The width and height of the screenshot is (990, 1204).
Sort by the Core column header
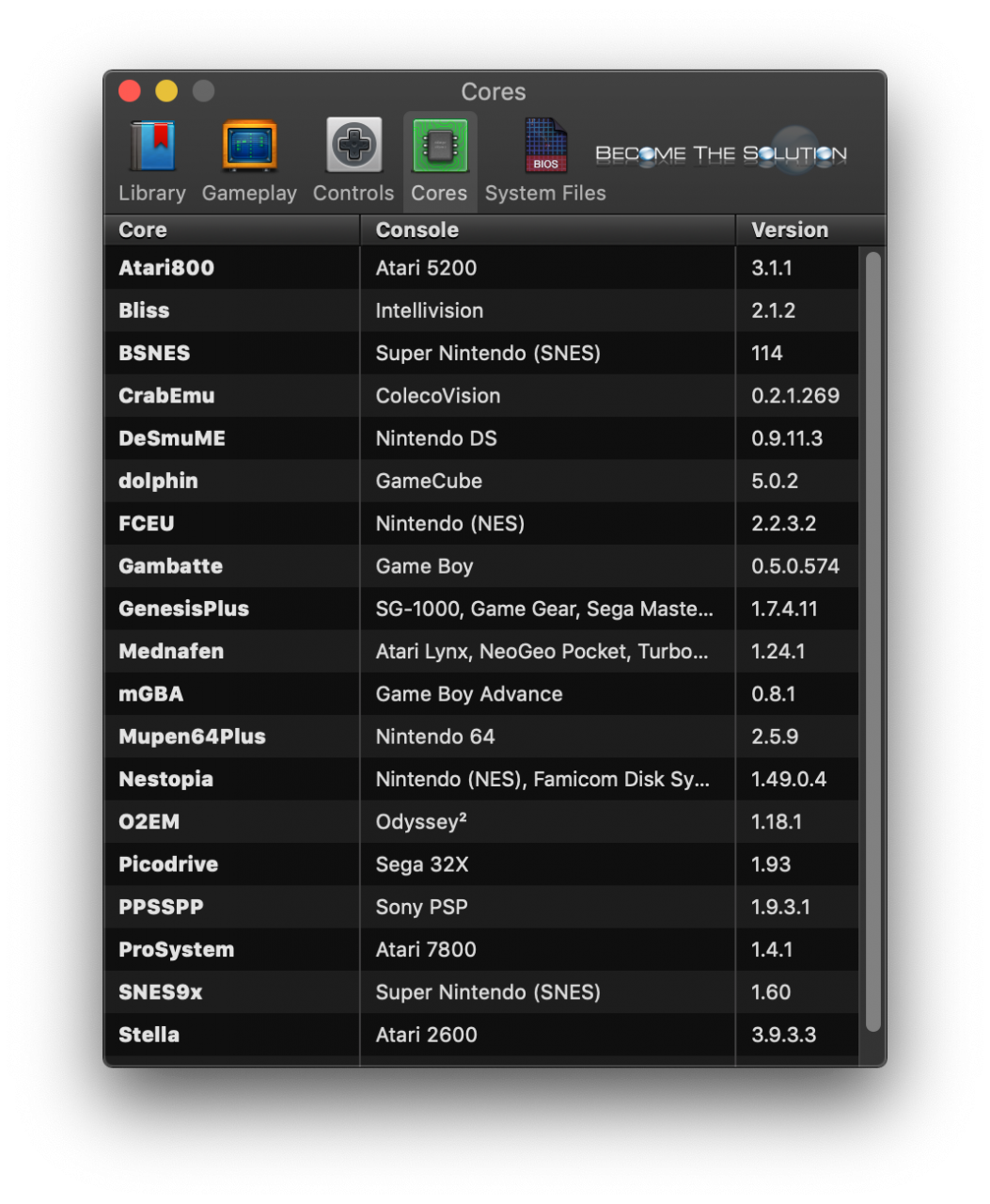(232, 230)
